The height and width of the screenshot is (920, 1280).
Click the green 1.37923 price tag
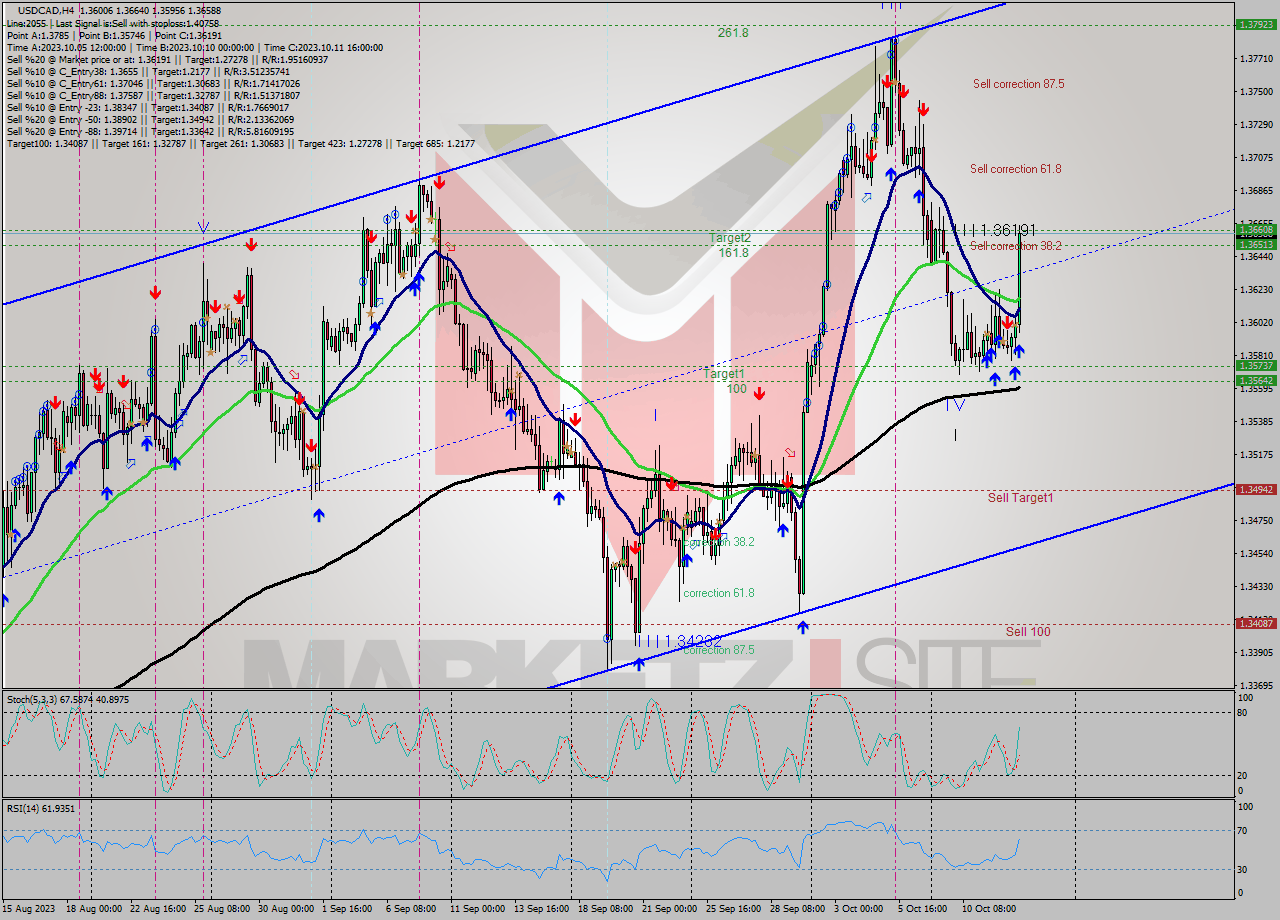point(1256,24)
